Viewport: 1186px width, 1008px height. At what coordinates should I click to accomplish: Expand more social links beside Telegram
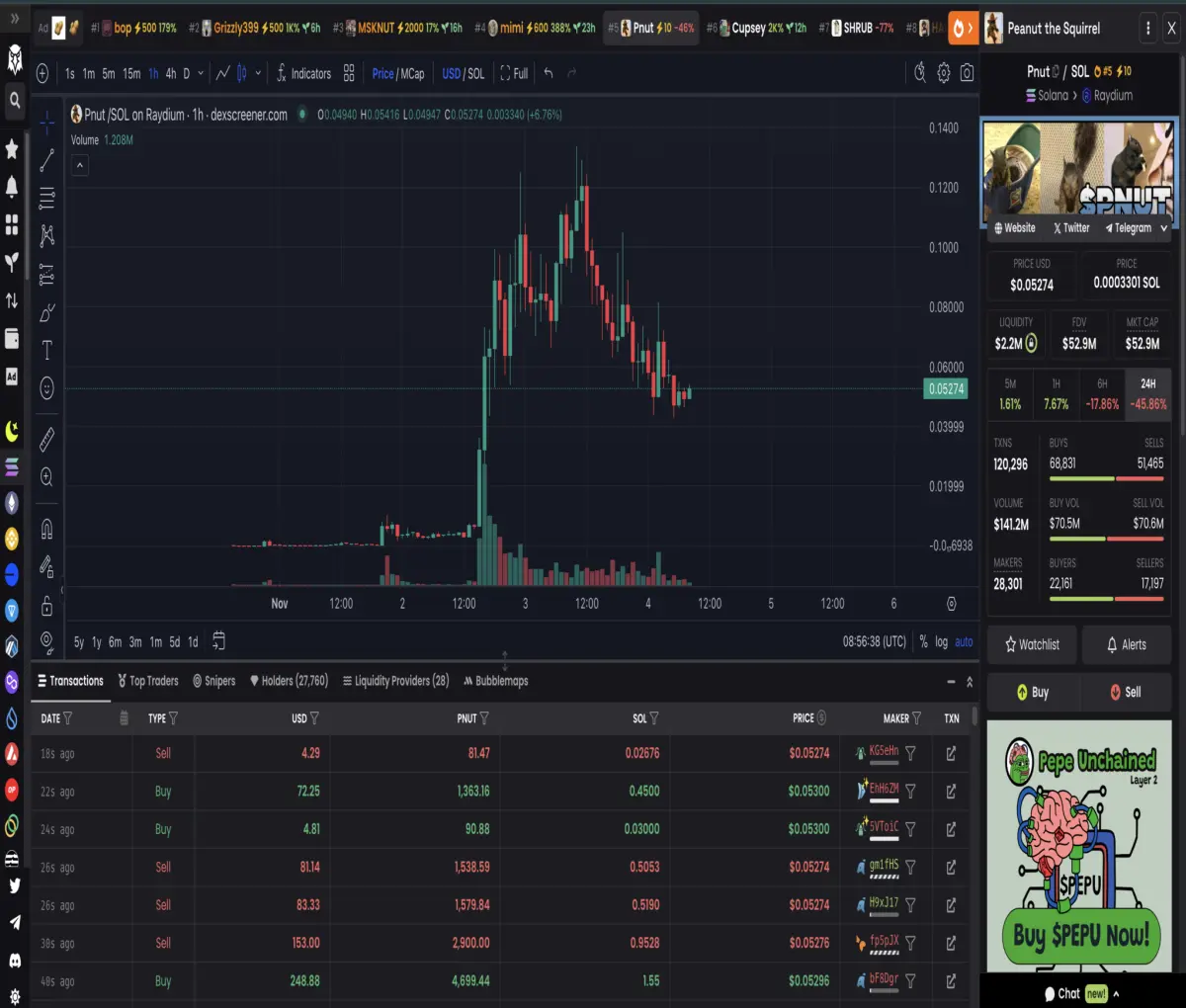coord(1163,228)
